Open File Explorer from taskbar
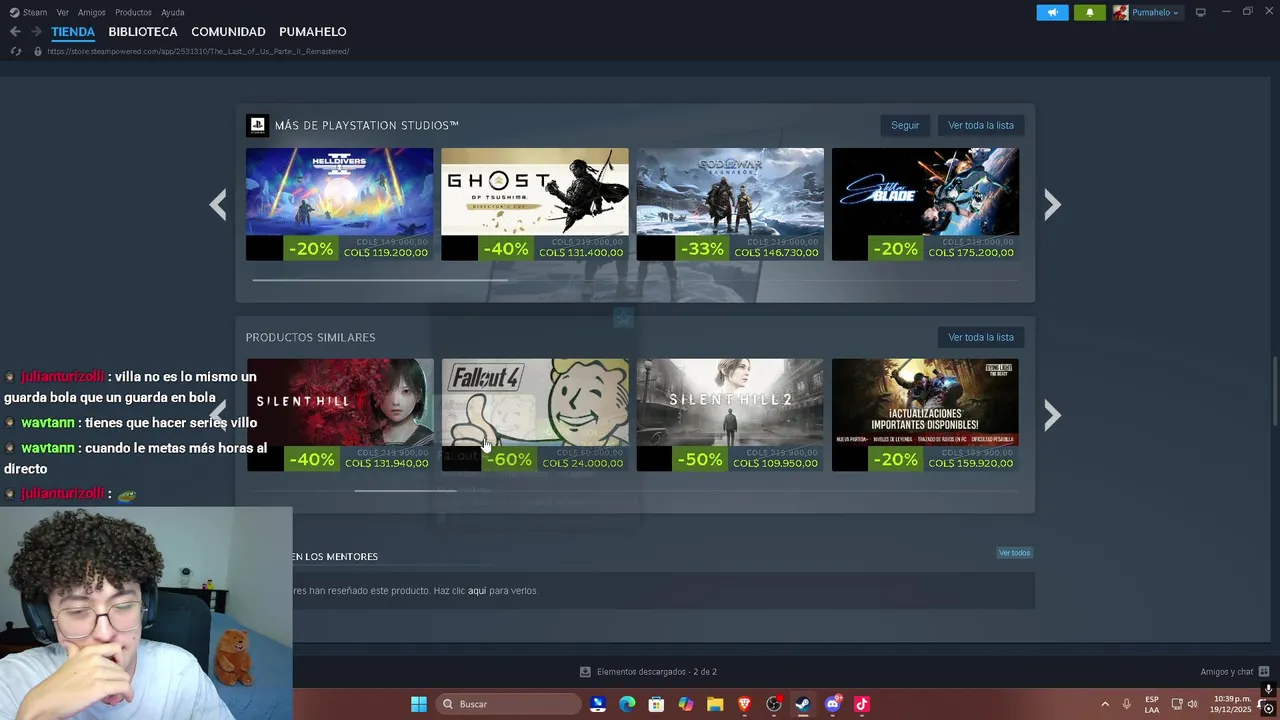This screenshot has height=720, width=1280. (x=715, y=704)
